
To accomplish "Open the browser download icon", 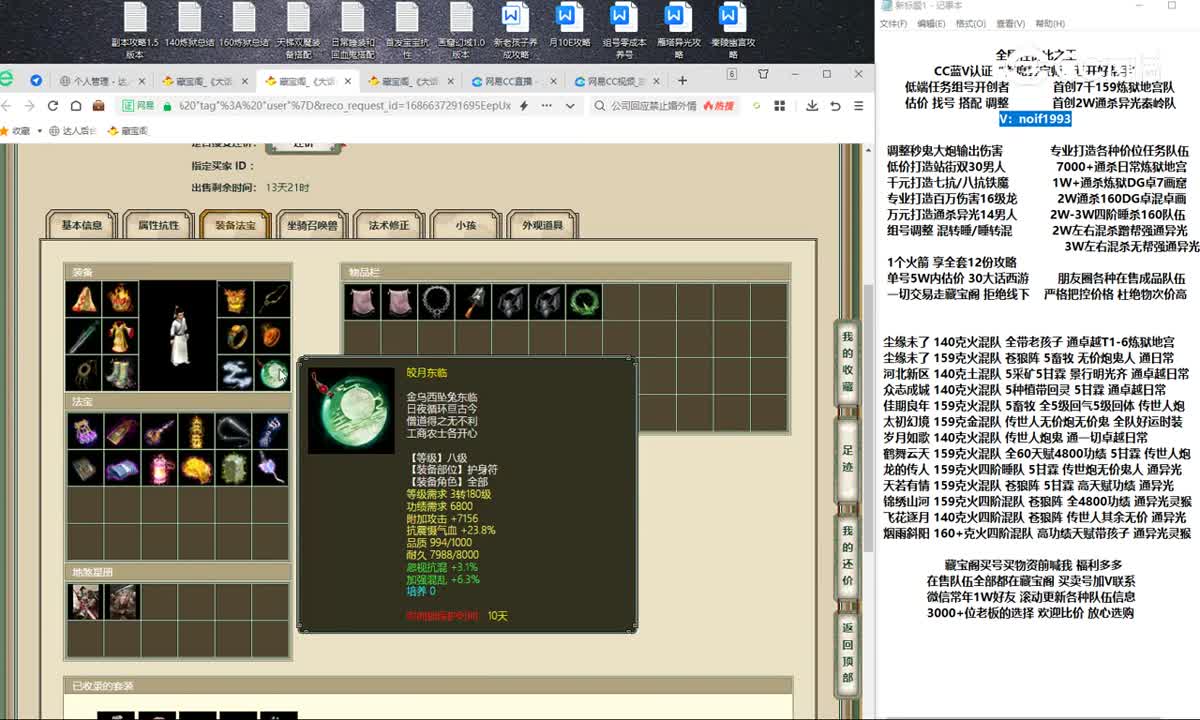I will (813, 107).
